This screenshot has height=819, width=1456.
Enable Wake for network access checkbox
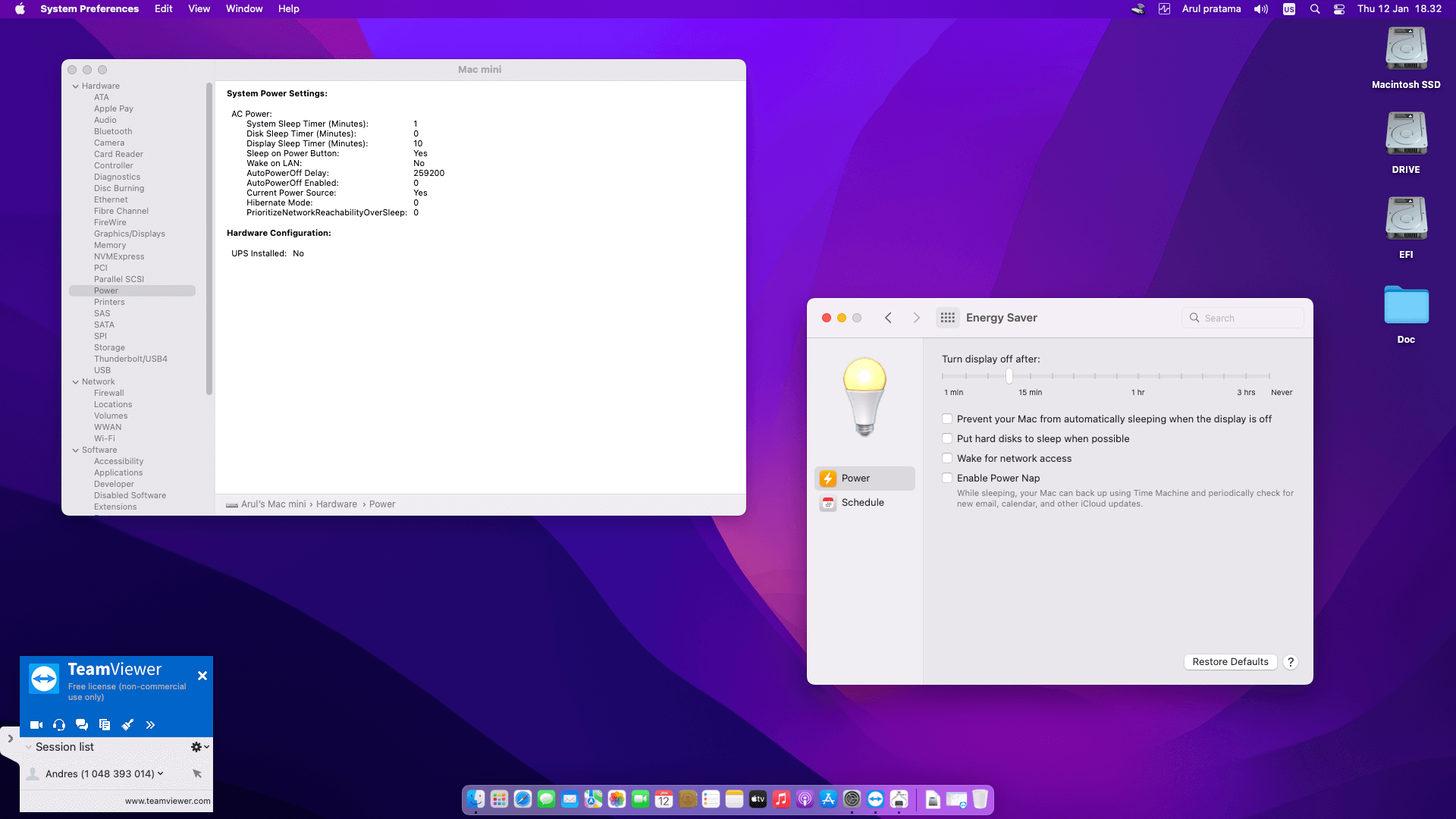coord(947,458)
